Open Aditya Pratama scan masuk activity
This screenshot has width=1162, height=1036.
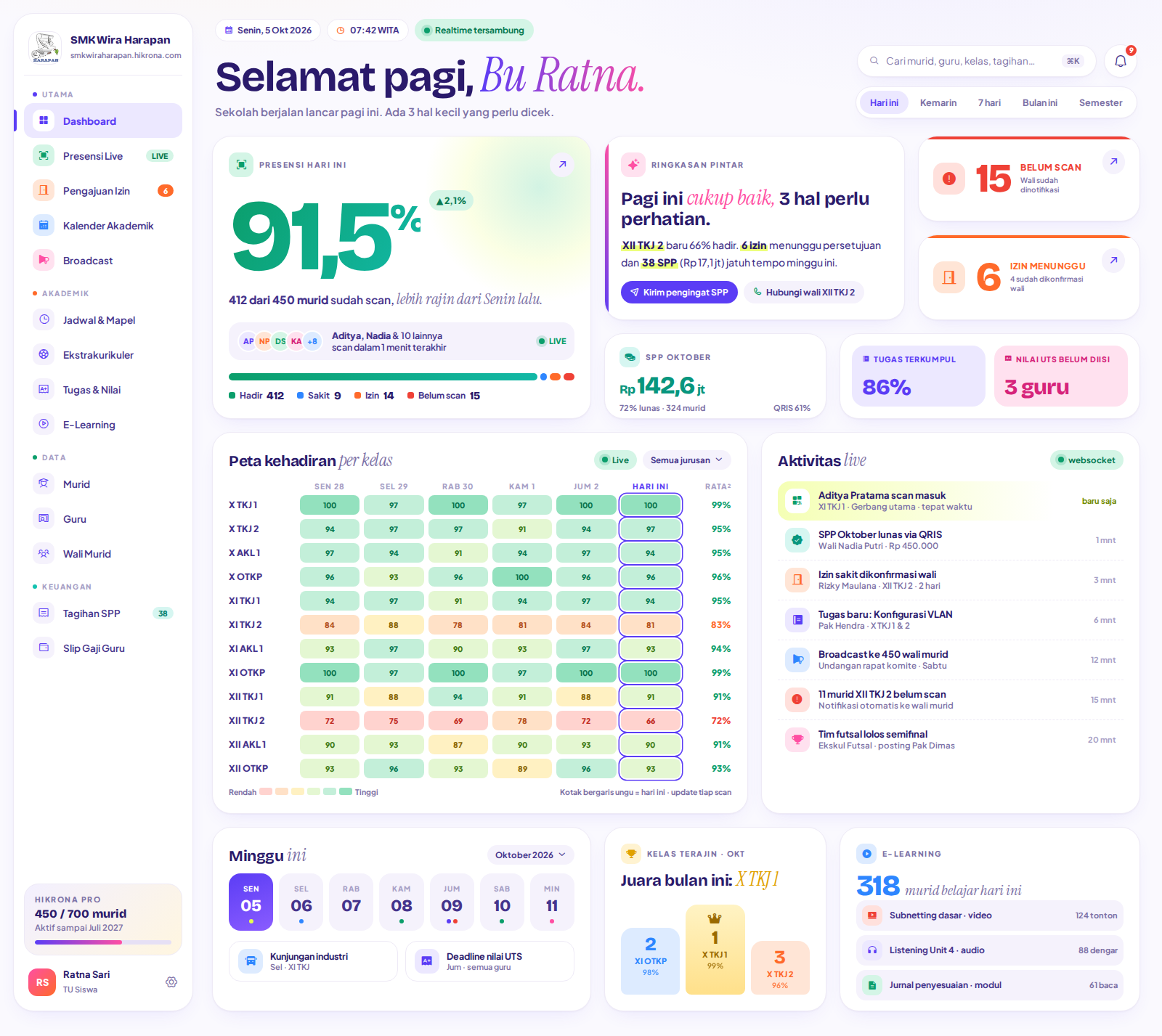tap(951, 501)
